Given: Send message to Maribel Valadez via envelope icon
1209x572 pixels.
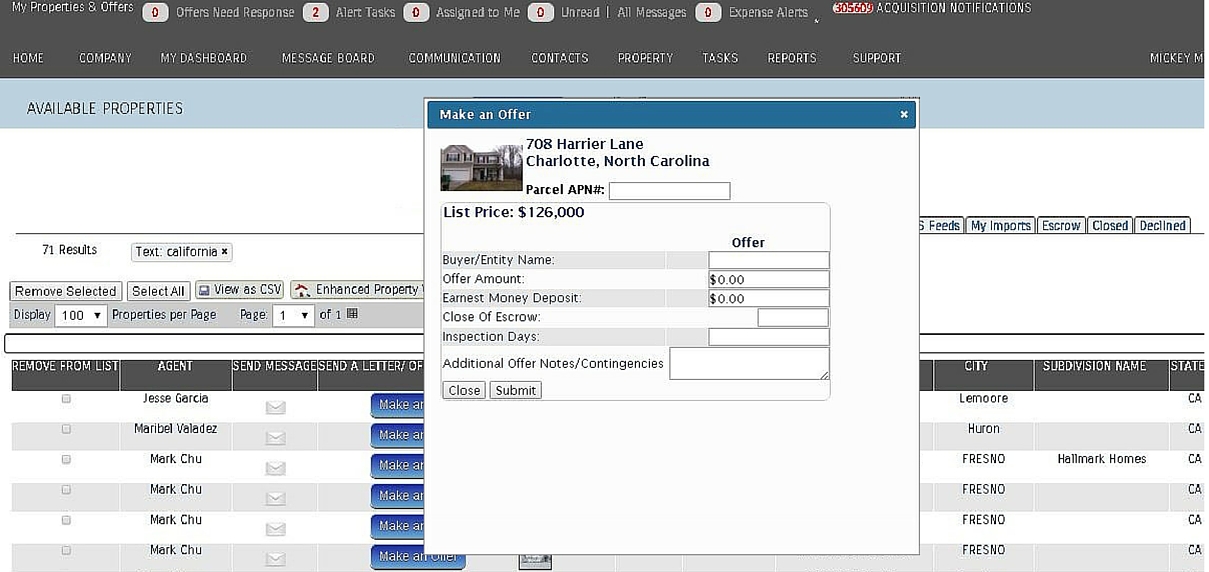Looking at the screenshot, I should (275, 437).
